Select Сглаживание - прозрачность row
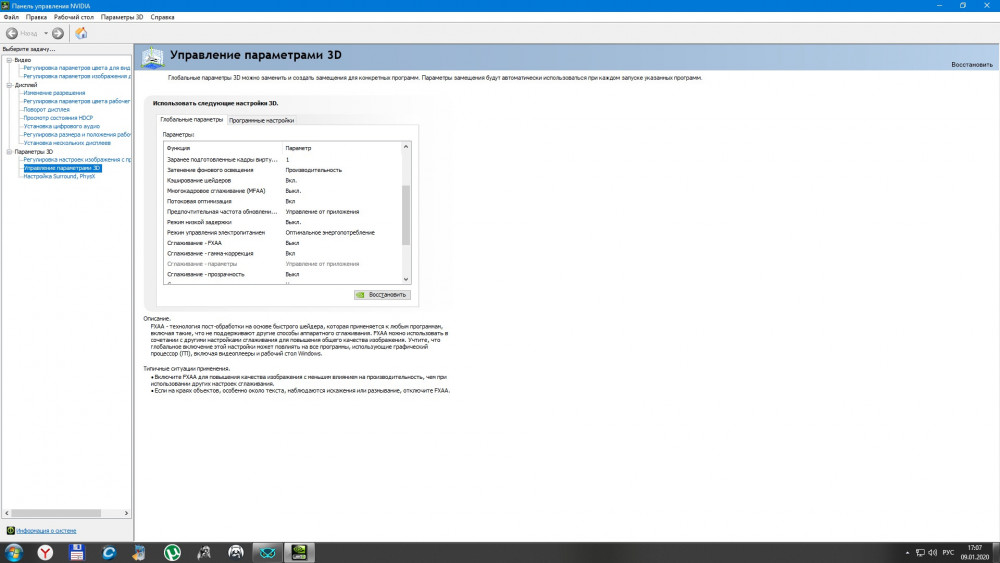 coord(283,274)
